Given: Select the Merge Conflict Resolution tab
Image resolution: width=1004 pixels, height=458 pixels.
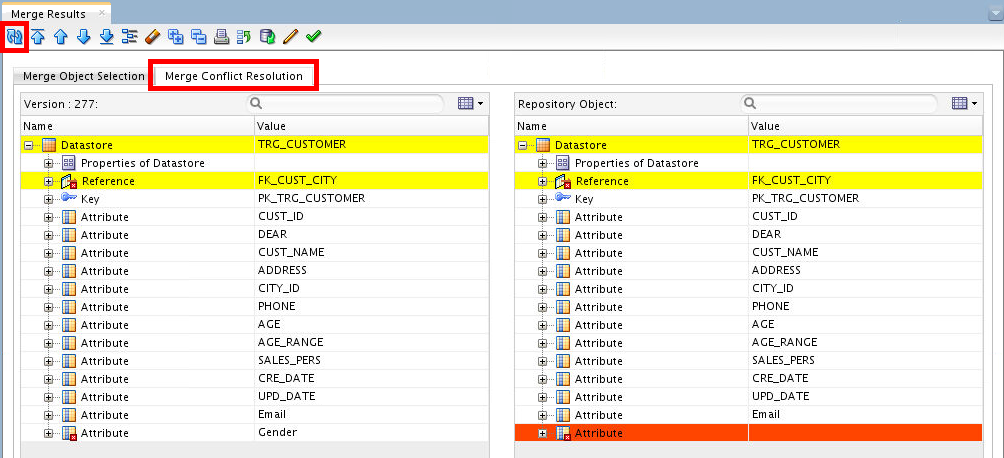Looking at the screenshot, I should (234, 76).
